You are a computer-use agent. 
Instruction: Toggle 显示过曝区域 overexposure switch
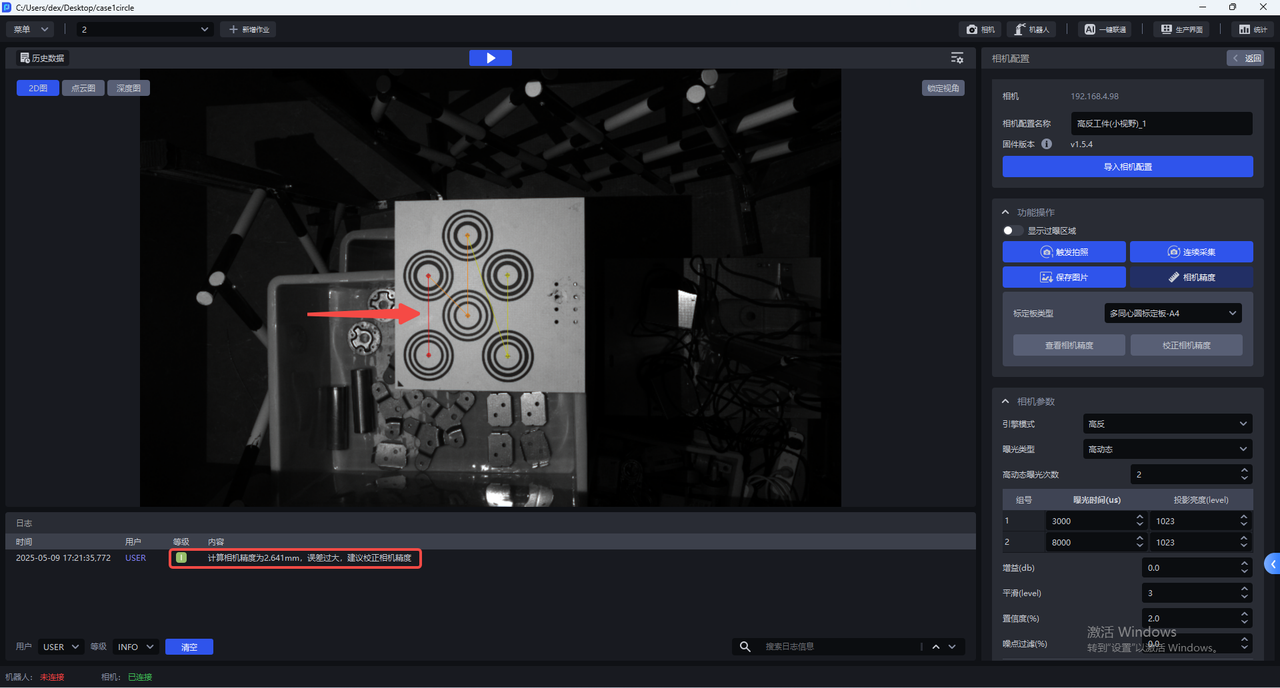(1010, 231)
